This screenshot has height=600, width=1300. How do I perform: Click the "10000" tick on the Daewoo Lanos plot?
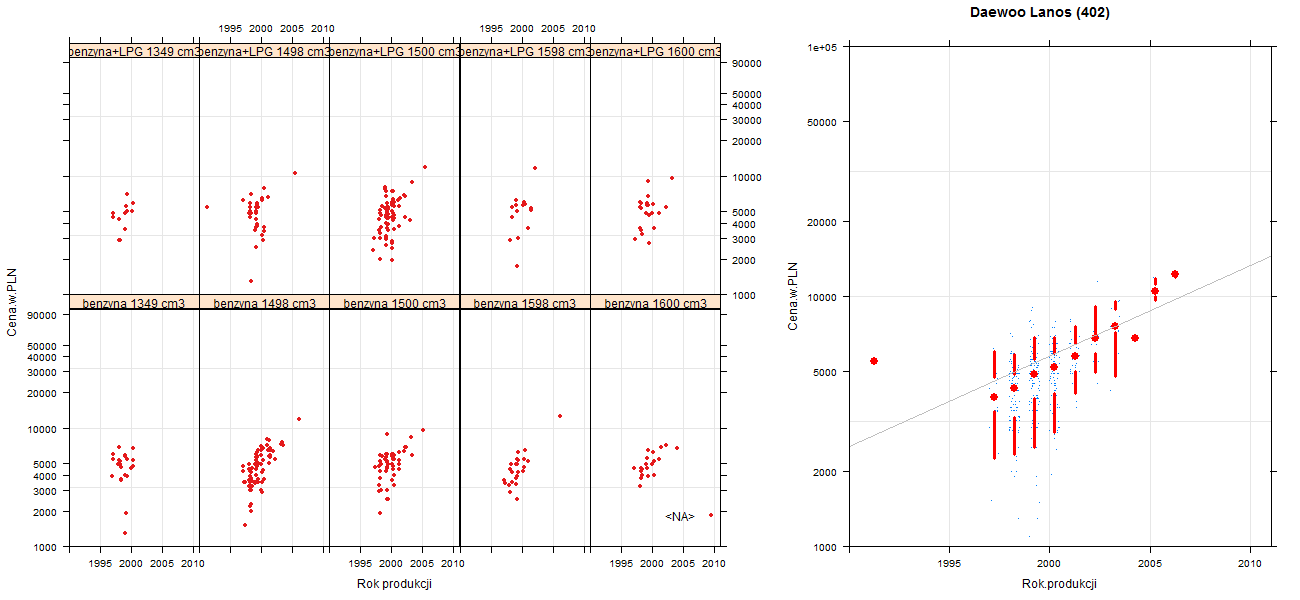coord(823,297)
